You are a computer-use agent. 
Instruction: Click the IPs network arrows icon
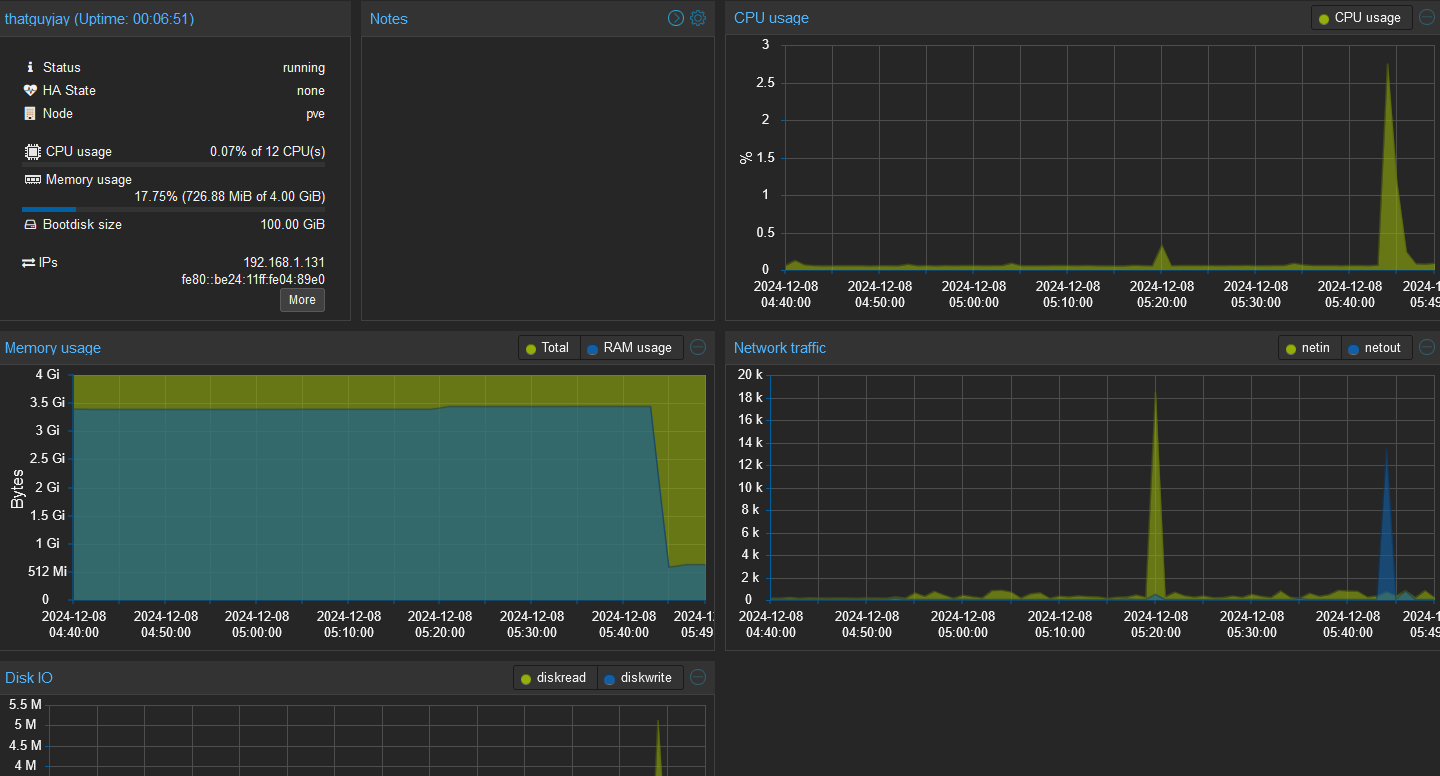point(29,262)
